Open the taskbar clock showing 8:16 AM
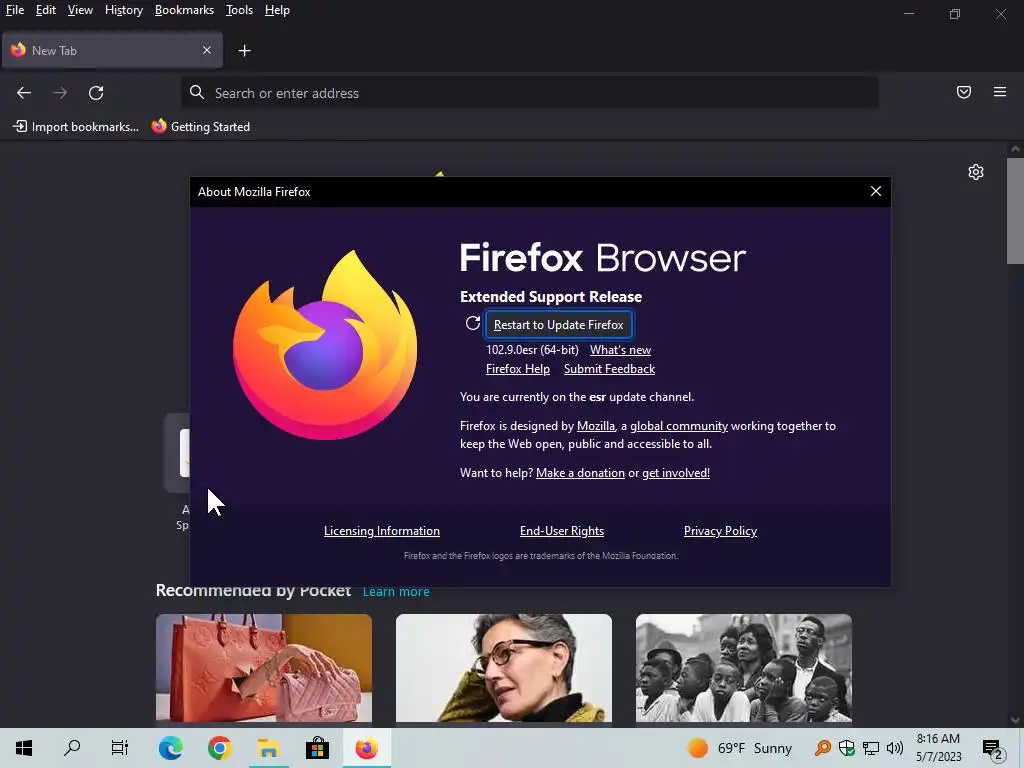 pyautogui.click(x=938, y=748)
